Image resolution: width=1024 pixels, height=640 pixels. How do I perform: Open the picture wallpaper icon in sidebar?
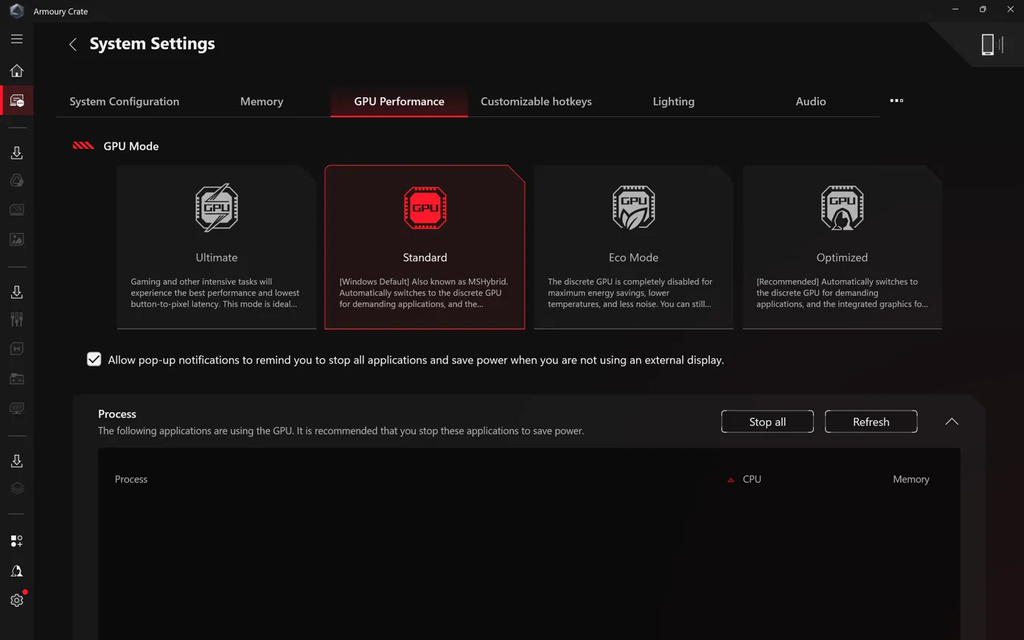[x=17, y=239]
